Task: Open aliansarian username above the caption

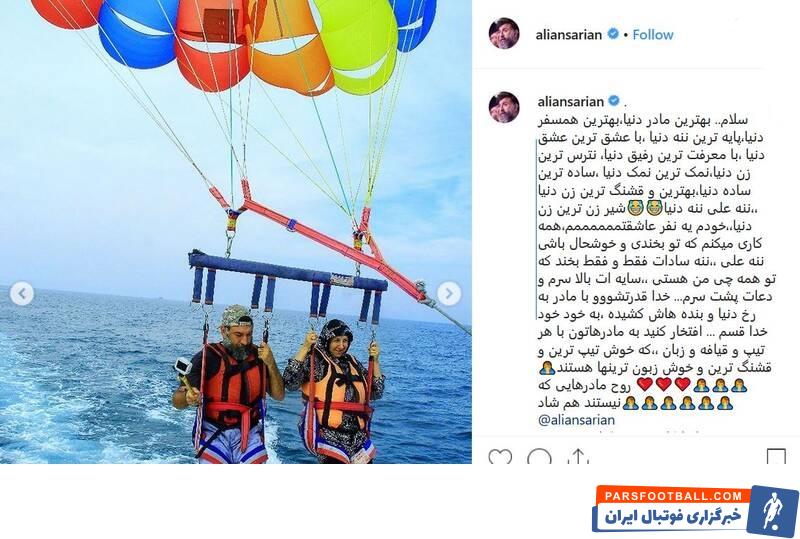Action: coord(571,101)
